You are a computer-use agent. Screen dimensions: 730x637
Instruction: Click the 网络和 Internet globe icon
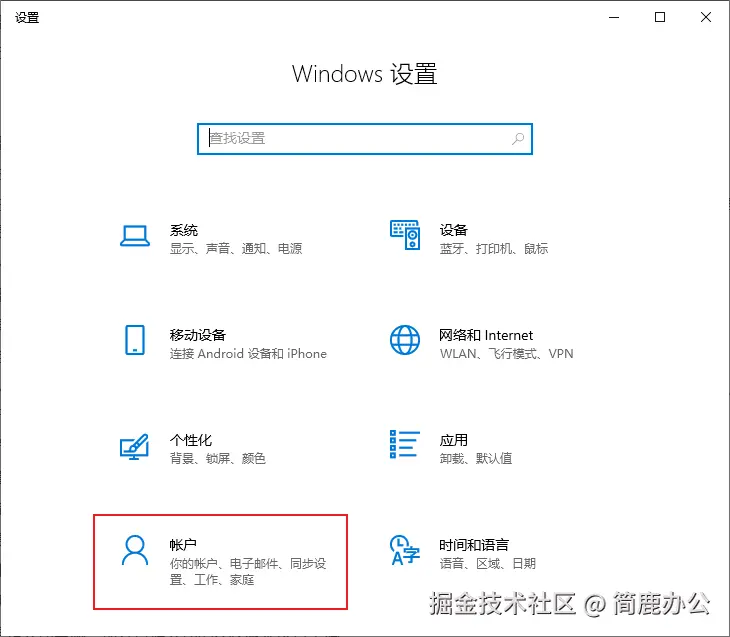point(405,340)
